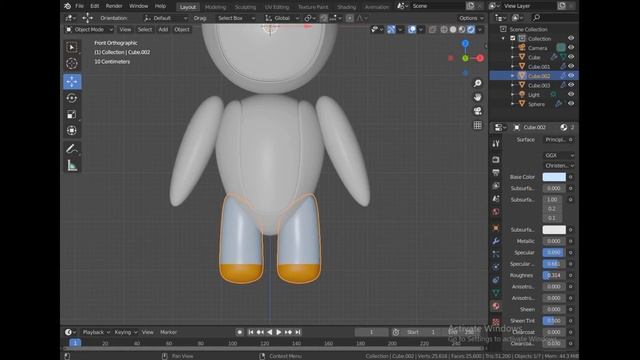Select the Measure tool
640x360 pixels.
(x=72, y=166)
